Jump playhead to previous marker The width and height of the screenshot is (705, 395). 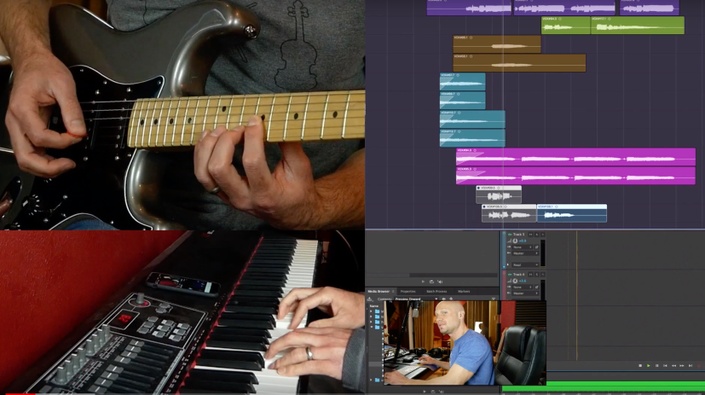pyautogui.click(x=665, y=365)
